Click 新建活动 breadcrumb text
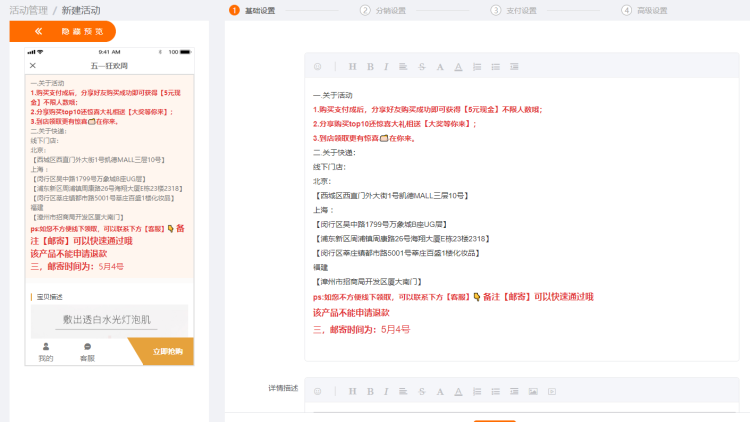 (81, 10)
